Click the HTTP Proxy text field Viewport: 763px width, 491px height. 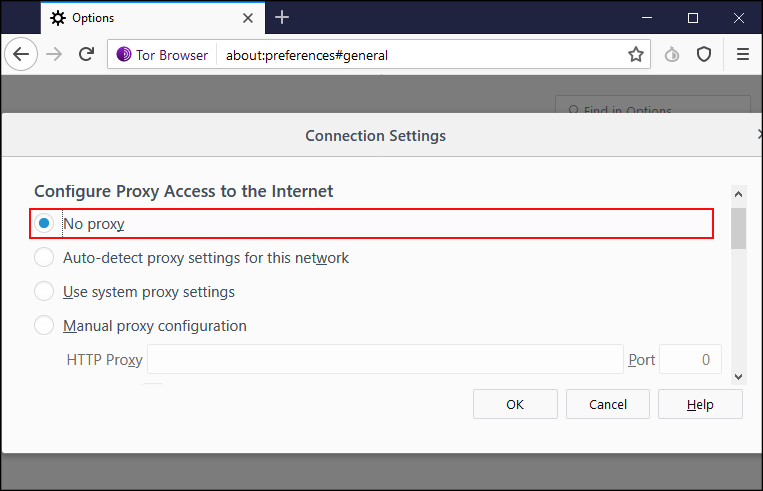click(385, 359)
